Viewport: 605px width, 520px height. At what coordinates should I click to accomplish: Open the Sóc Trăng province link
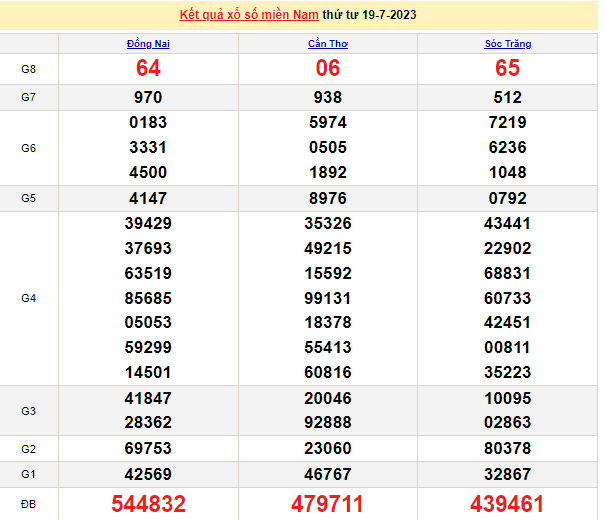tap(507, 44)
